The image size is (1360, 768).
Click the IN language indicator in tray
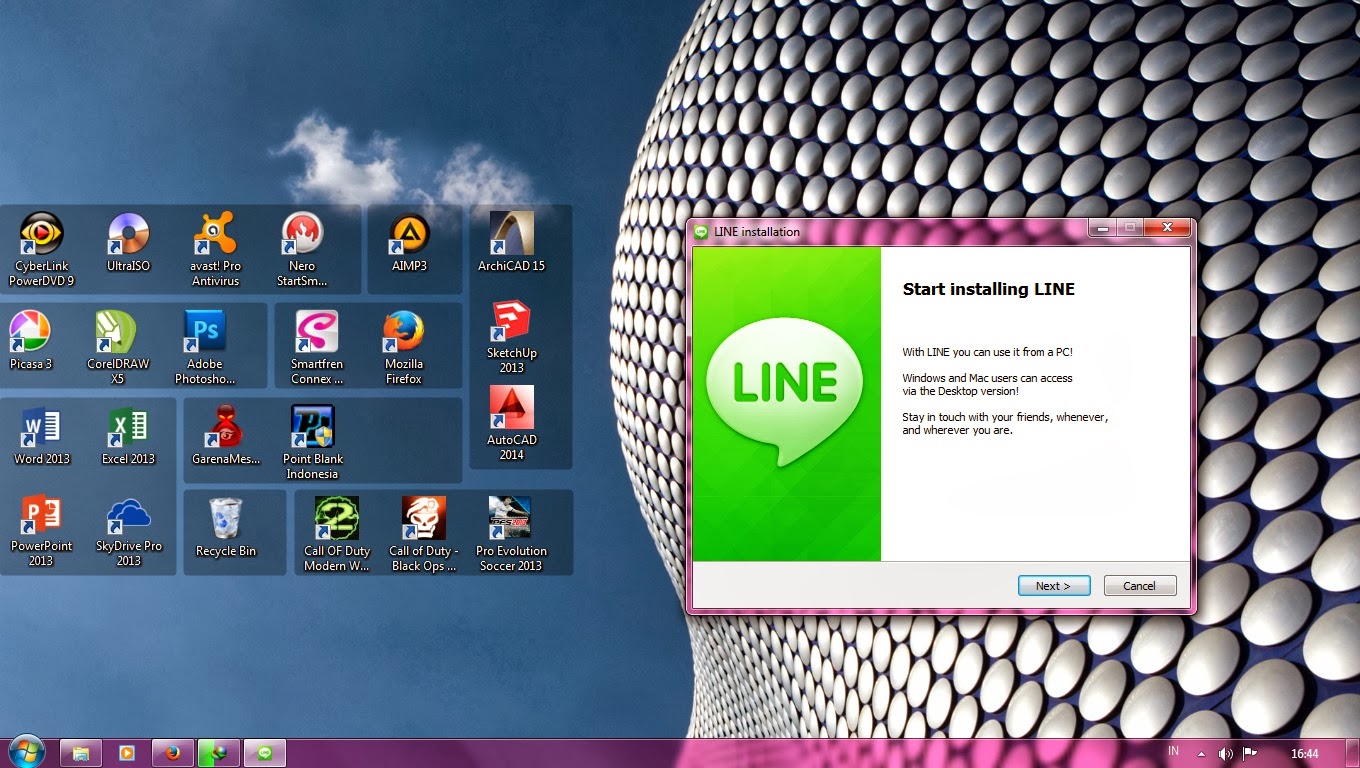(x=1173, y=751)
